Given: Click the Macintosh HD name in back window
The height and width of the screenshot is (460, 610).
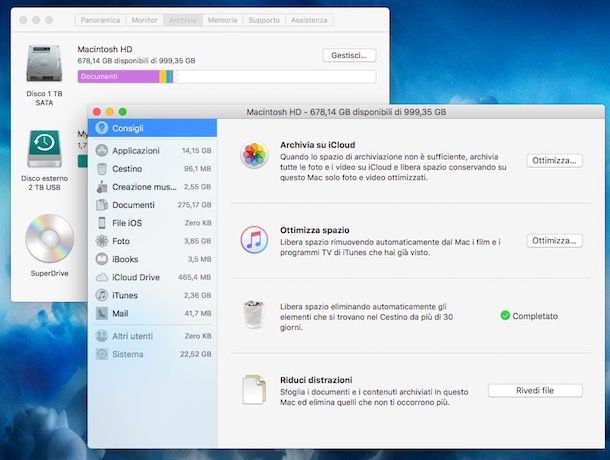Looking at the screenshot, I should click(x=105, y=49).
